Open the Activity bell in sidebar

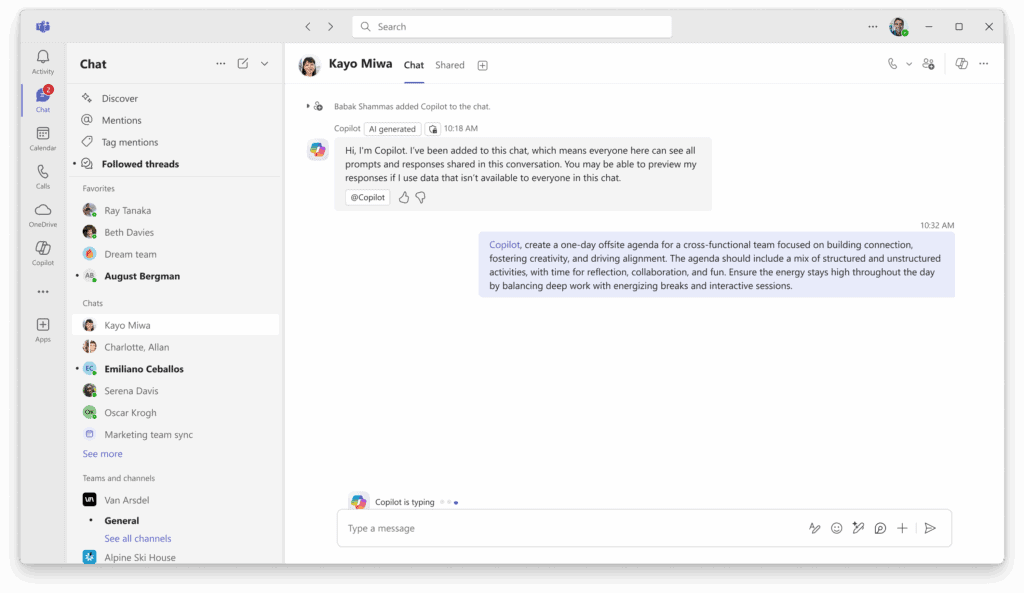coord(42,61)
